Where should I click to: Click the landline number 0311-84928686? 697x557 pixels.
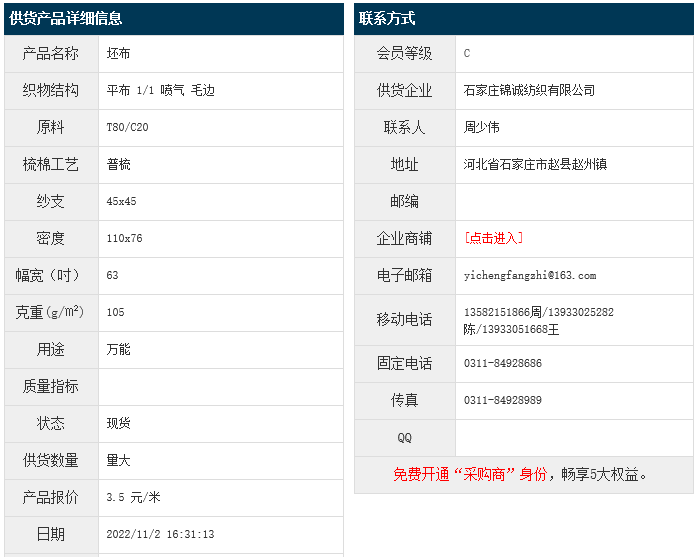tap(502, 363)
